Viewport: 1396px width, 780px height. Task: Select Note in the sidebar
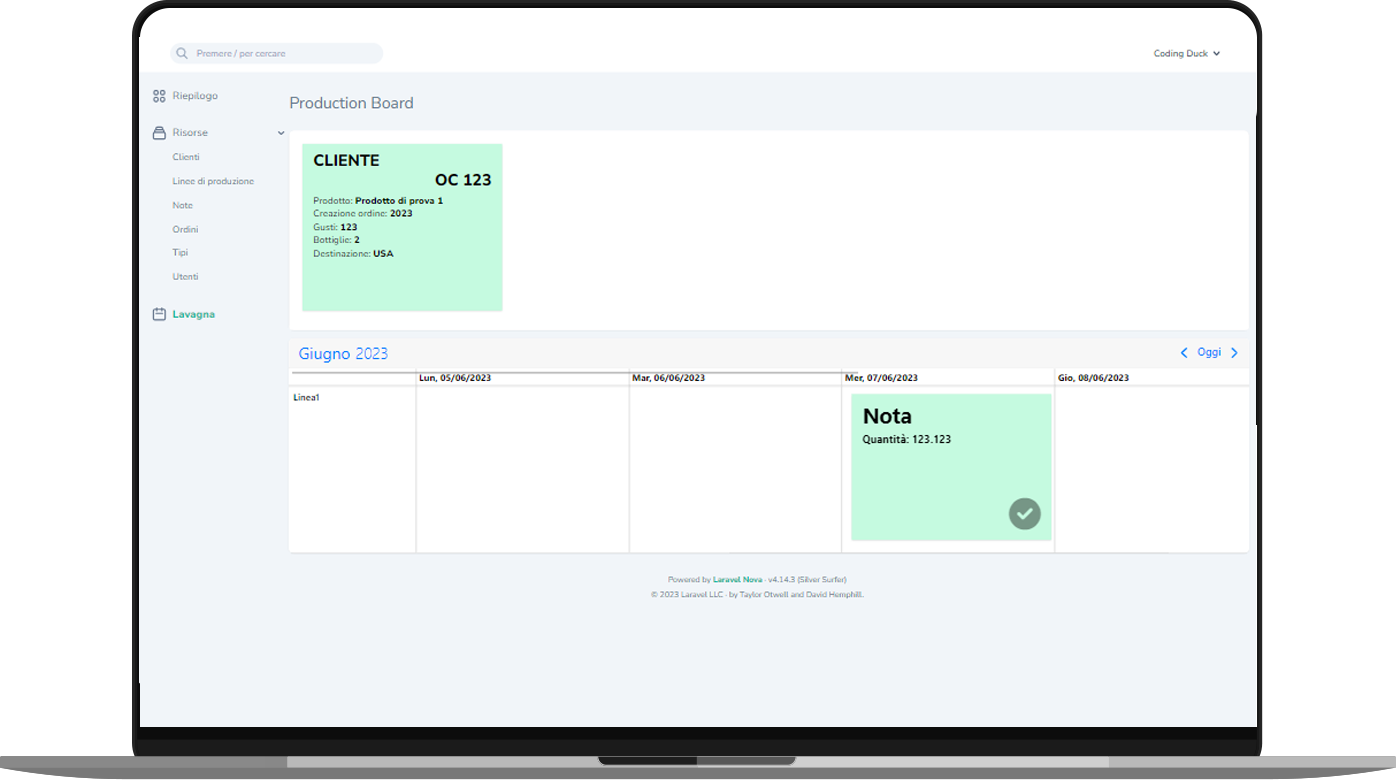(182, 205)
